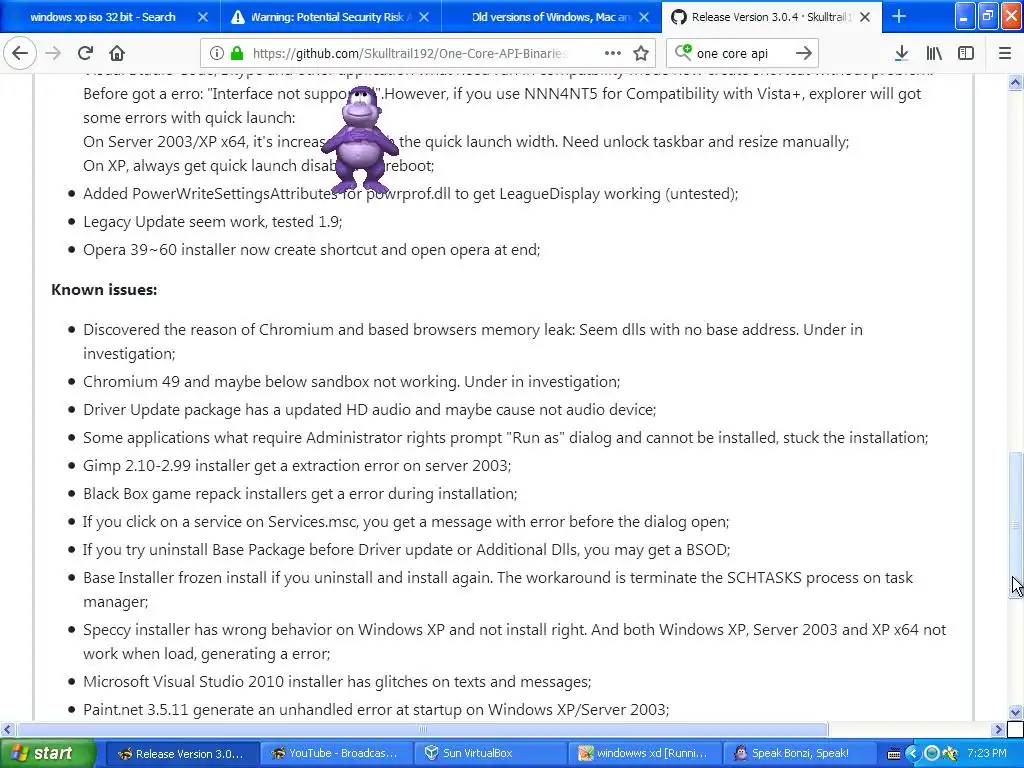Click the 'Paint.net 3.5.11' bullet text

[376, 710]
